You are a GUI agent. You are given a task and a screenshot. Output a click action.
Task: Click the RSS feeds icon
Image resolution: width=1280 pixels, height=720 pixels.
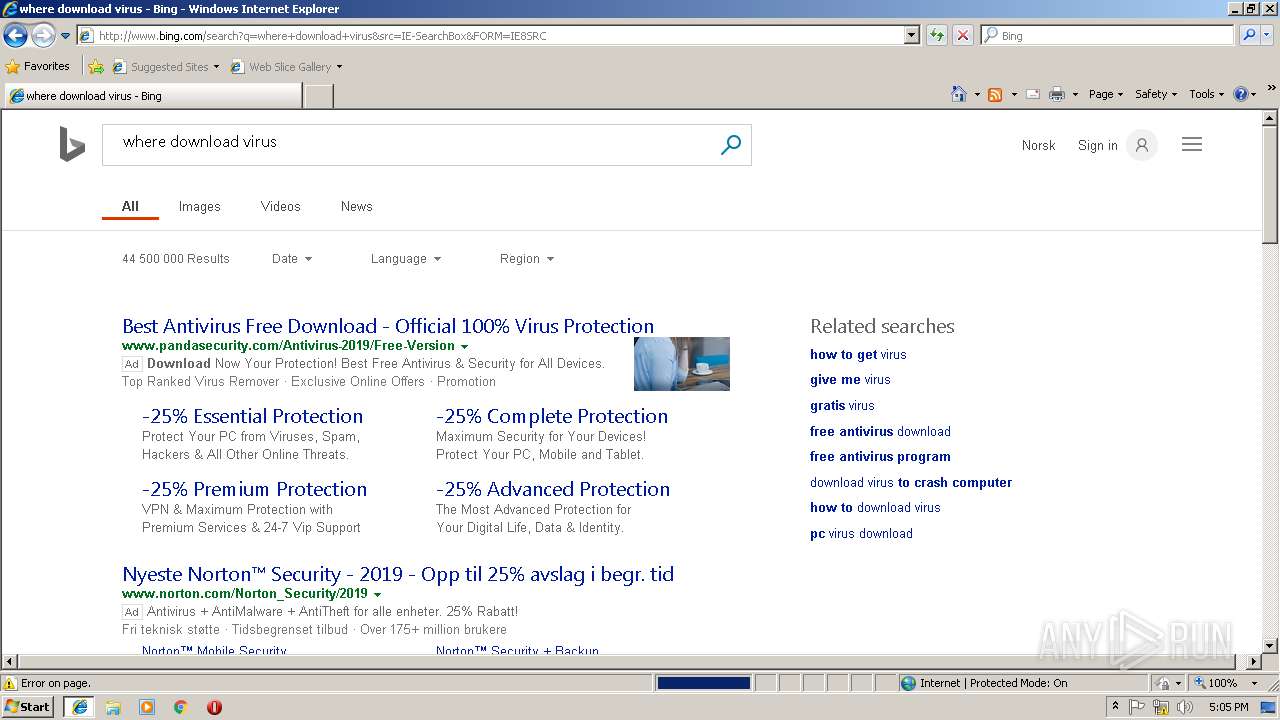995,94
